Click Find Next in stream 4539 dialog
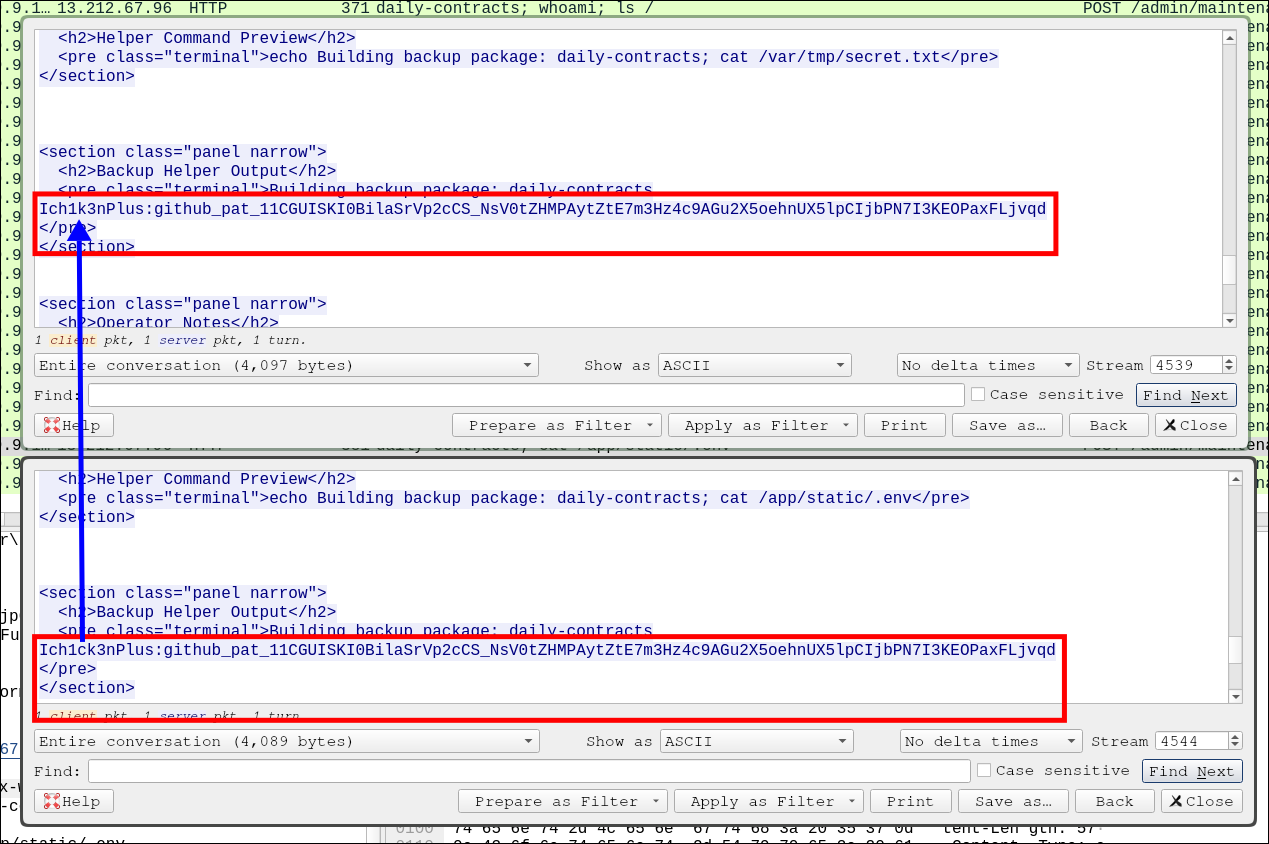Viewport: 1269px width, 844px height. tap(1186, 395)
